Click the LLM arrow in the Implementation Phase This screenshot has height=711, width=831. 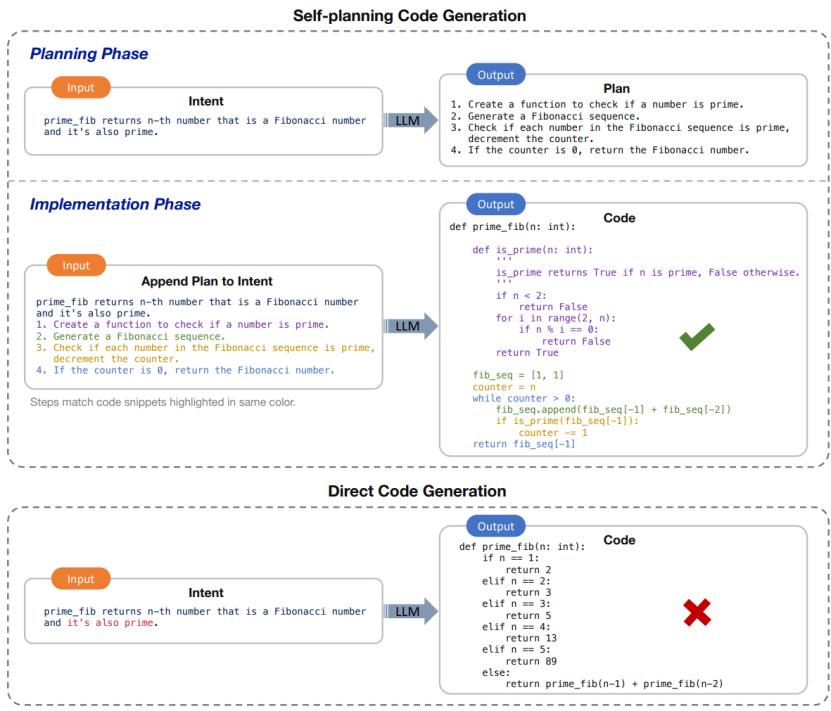click(411, 326)
